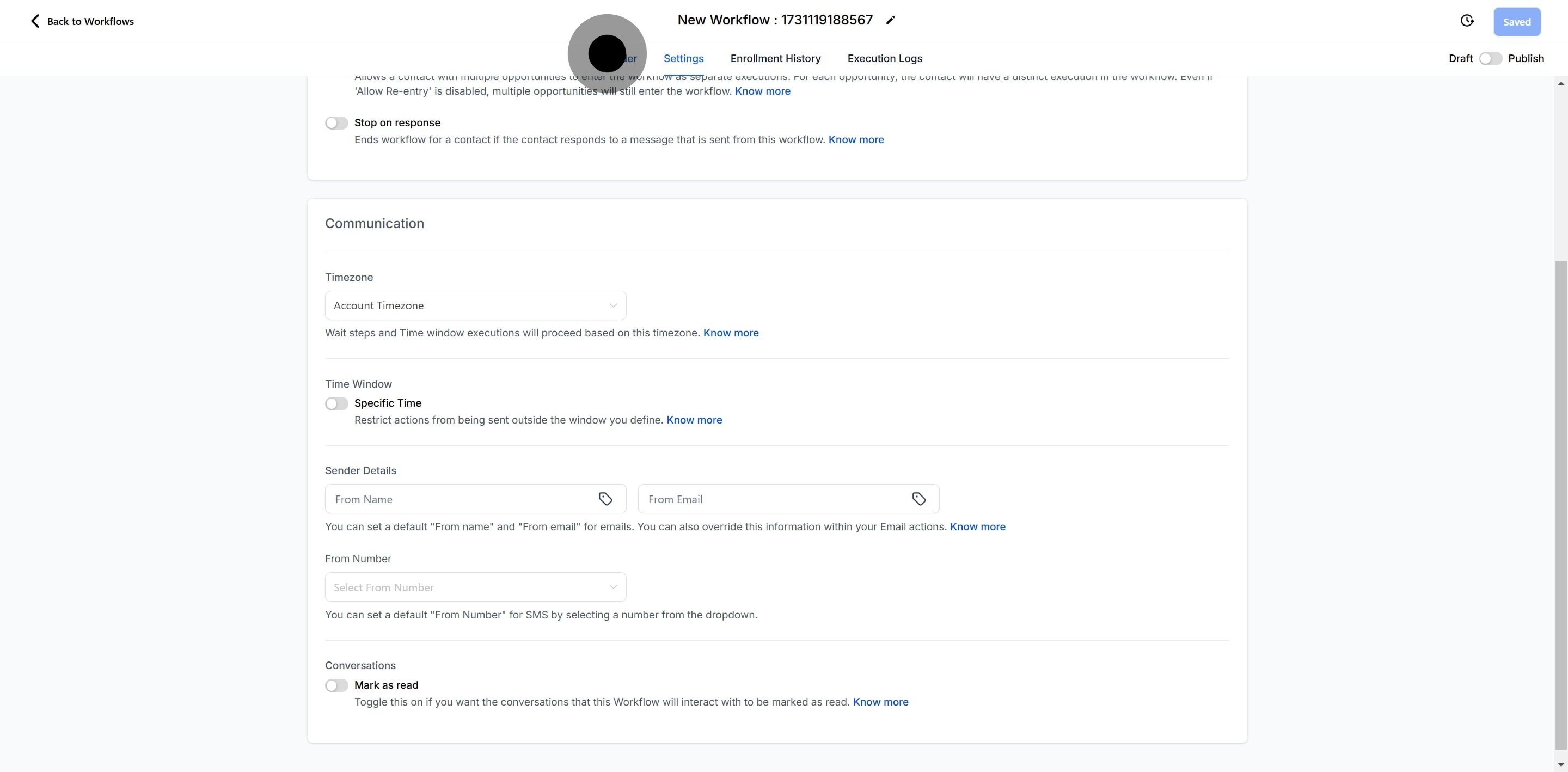
Task: Click the Back to Workflows arrow icon
Action: pos(35,21)
